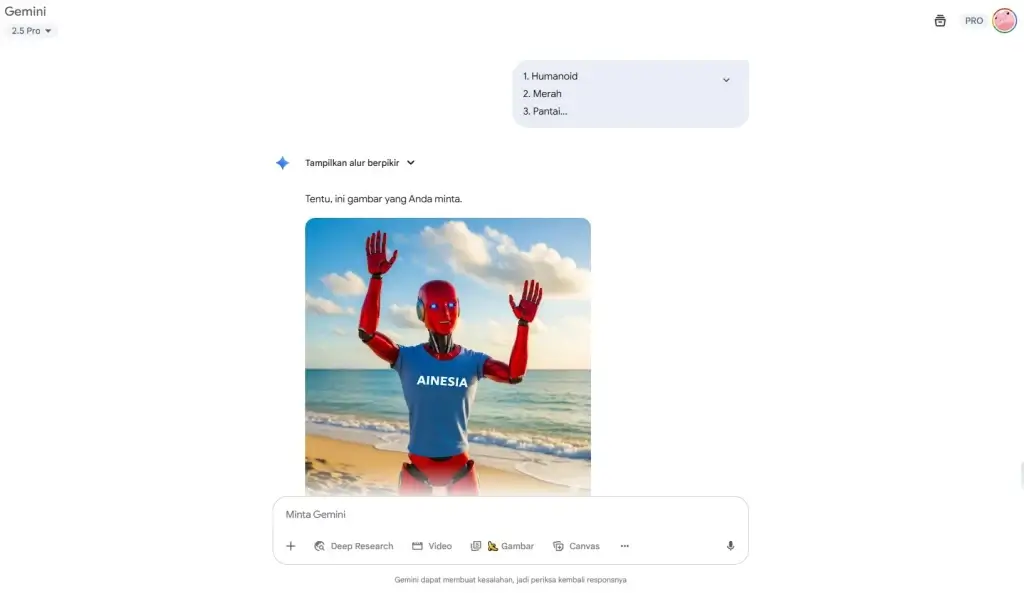The height and width of the screenshot is (593, 1024).
Task: Click the Minta Gemini input field
Action: coord(511,515)
